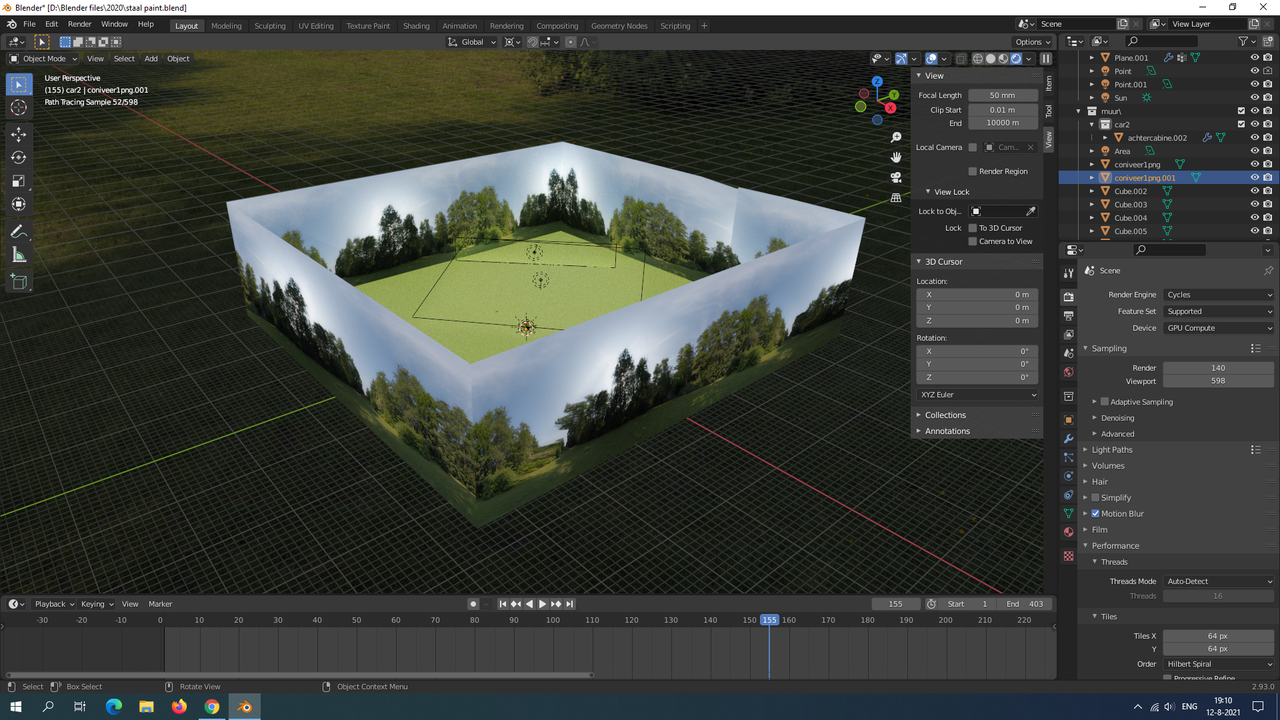Enable Adaptive Sampling checkbox
Viewport: 1280px width, 720px height.
[x=1105, y=402]
